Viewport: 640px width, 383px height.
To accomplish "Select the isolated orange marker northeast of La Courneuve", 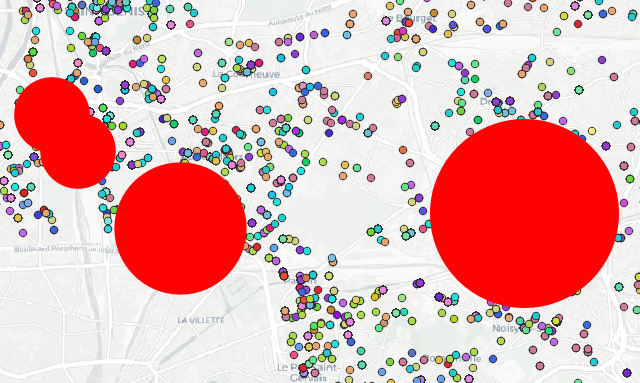I will coord(368,76).
